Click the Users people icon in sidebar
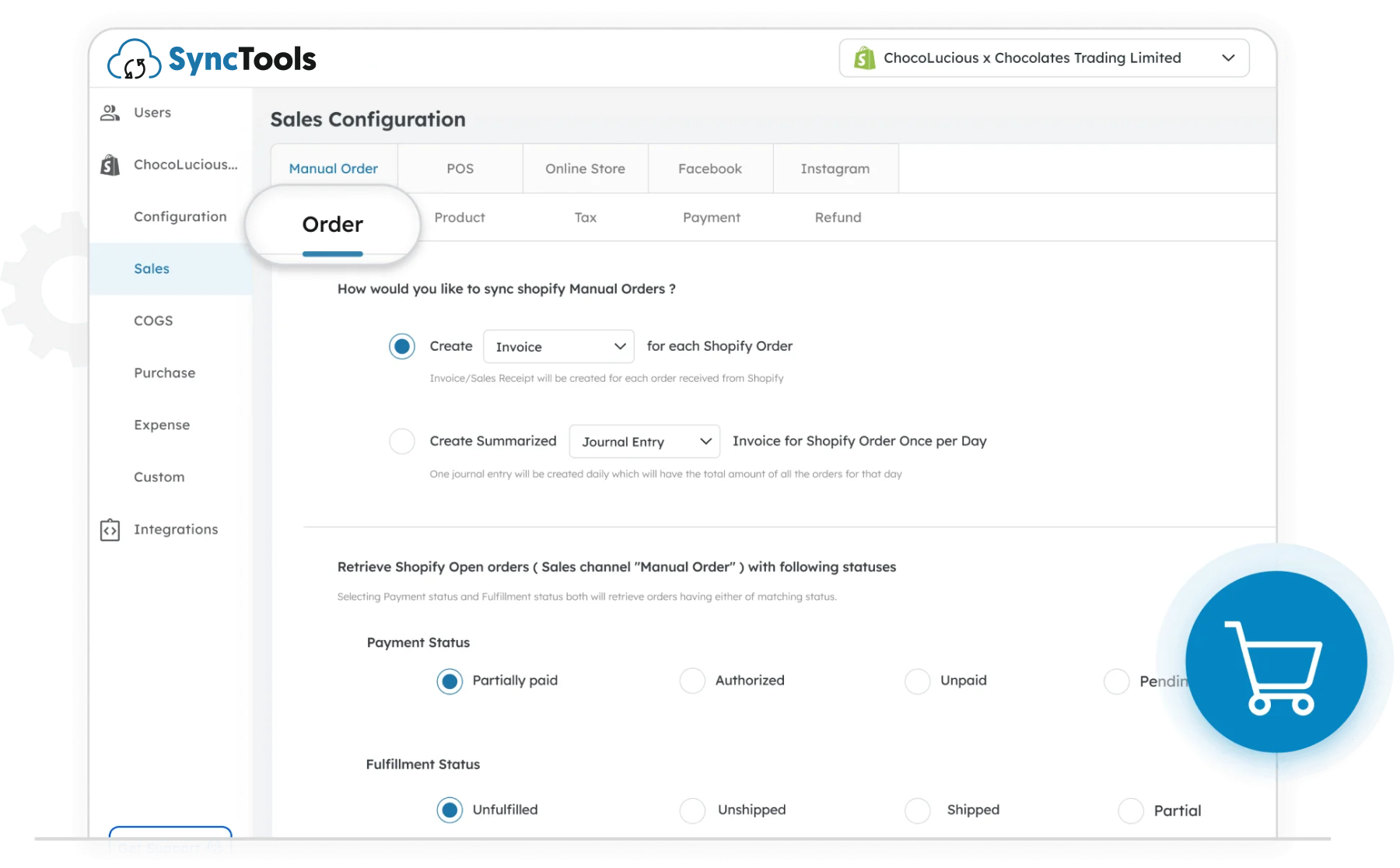Image resolution: width=1400 pixels, height=868 pixels. [110, 113]
